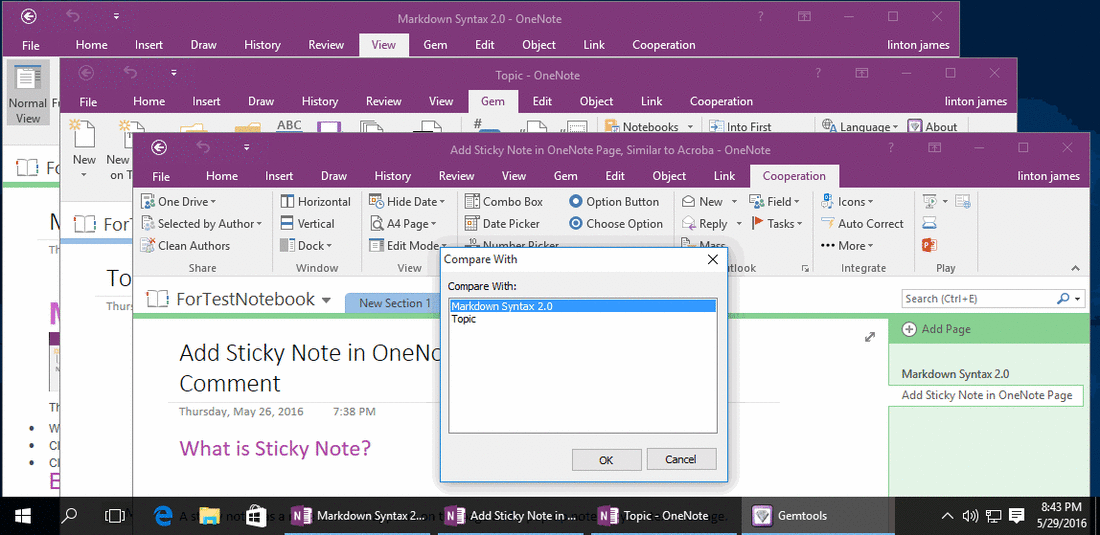Open Windows Start menu
This screenshot has width=1100, height=535.
23,516
